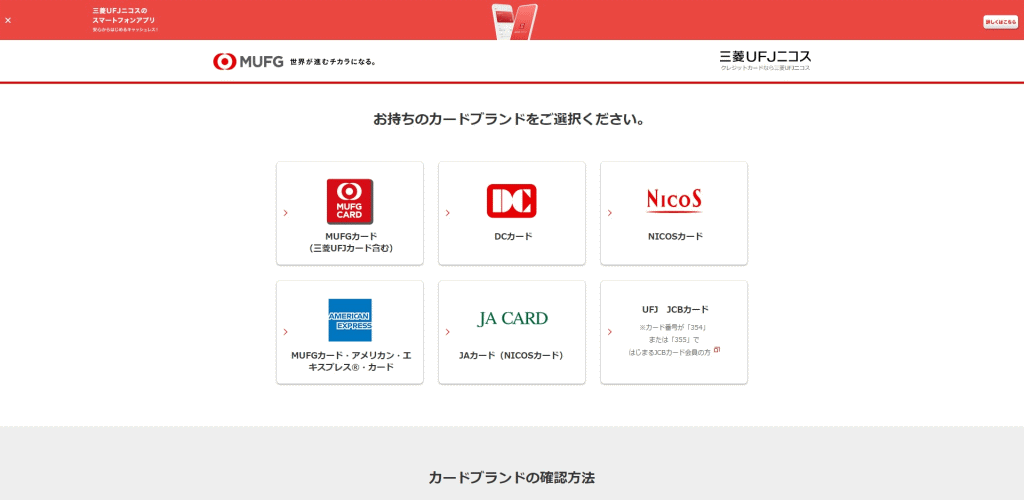Click the 詳しくはこちら button in banner
The height and width of the screenshot is (500, 1024).
pos(1000,22)
